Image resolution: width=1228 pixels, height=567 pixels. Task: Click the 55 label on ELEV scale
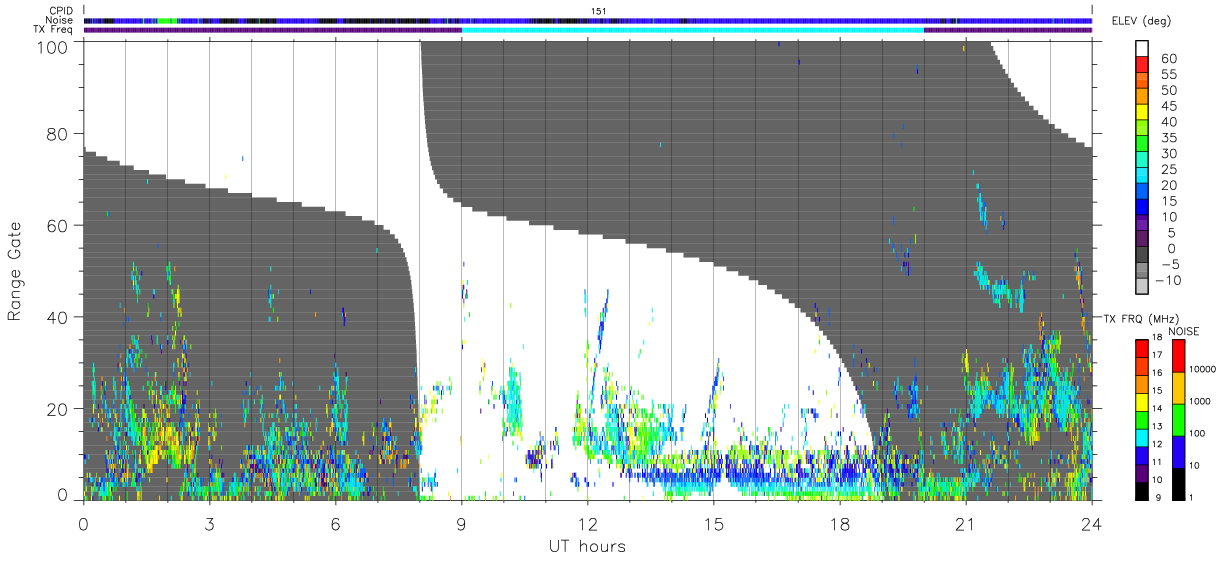pos(1167,75)
